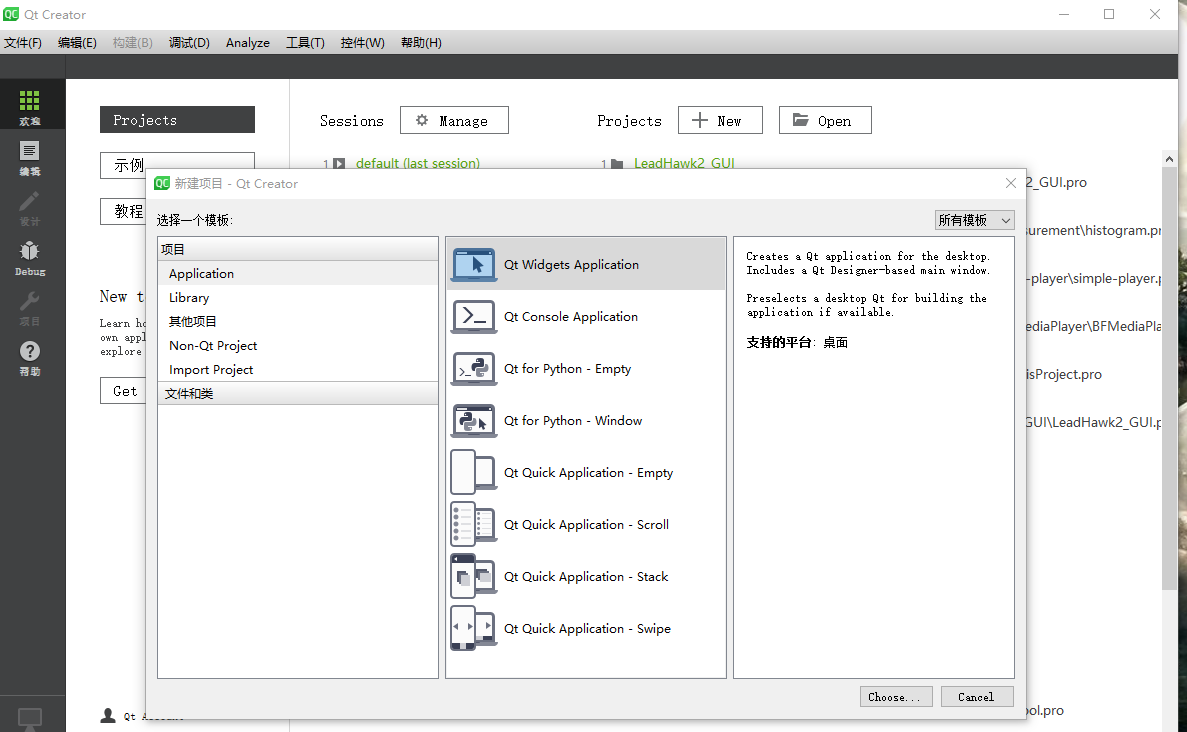This screenshot has width=1187, height=732.
Task: Select Qt Console Application template
Action: pyautogui.click(x=585, y=316)
